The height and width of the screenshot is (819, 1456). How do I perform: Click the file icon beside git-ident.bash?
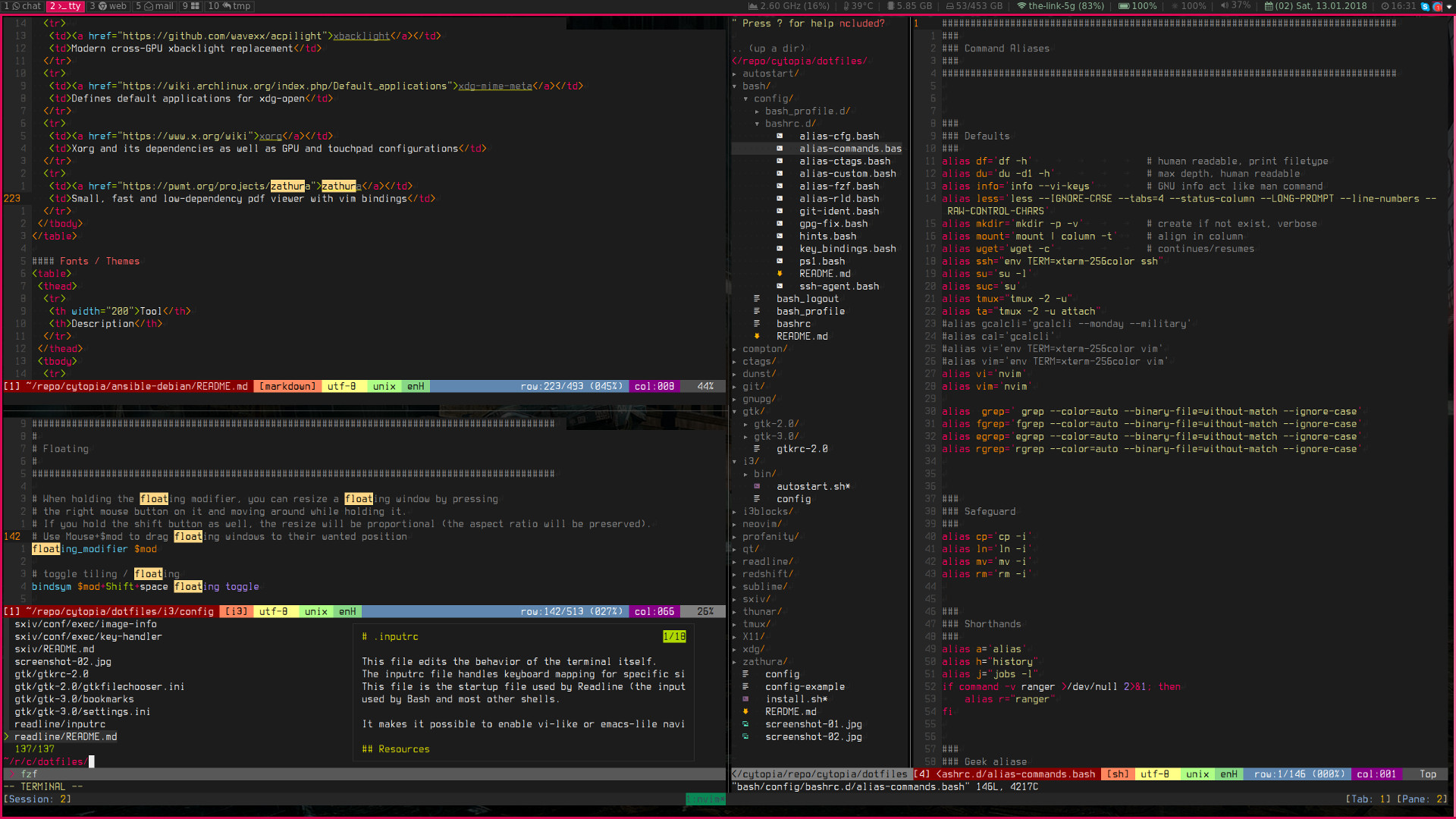780,212
